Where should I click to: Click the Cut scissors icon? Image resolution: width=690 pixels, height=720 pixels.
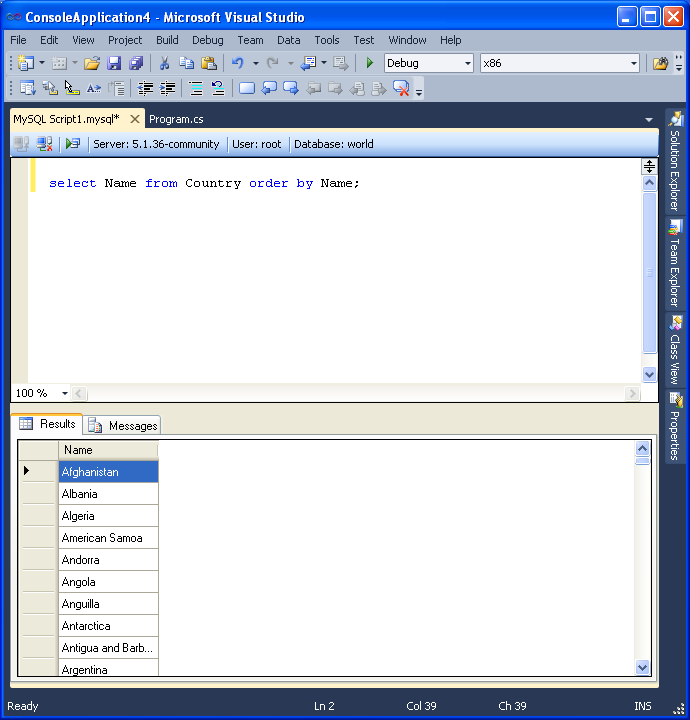[164, 63]
